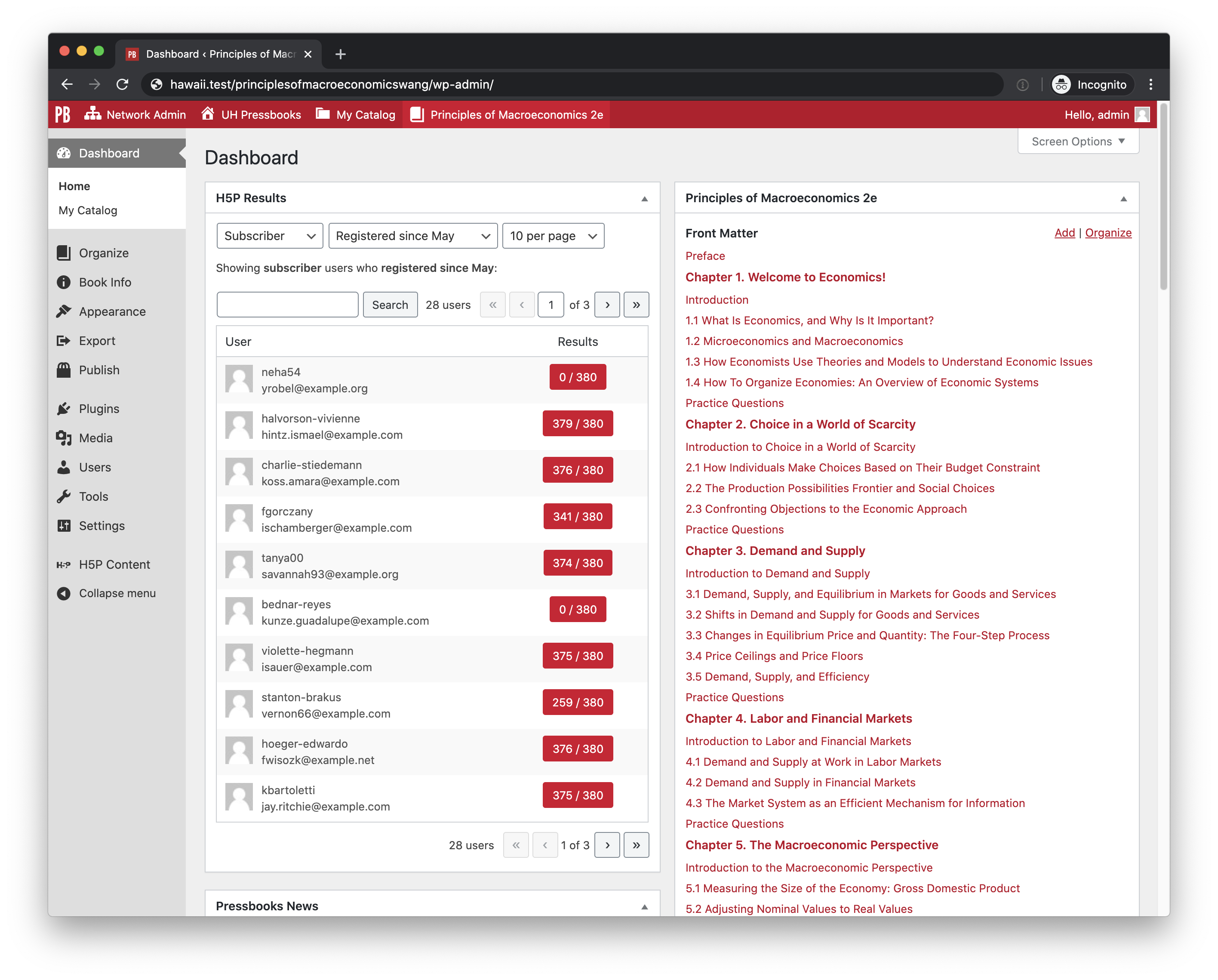This screenshot has width=1218, height=980.
Task: Open Chapter 1. Welcome to Economics! link
Action: click(785, 277)
